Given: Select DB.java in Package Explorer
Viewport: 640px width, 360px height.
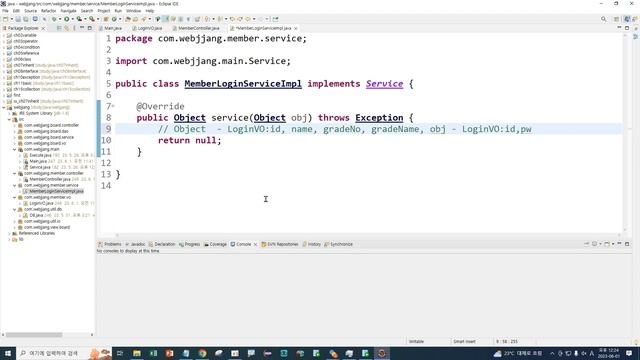Looking at the screenshot, I should click(x=36, y=215).
